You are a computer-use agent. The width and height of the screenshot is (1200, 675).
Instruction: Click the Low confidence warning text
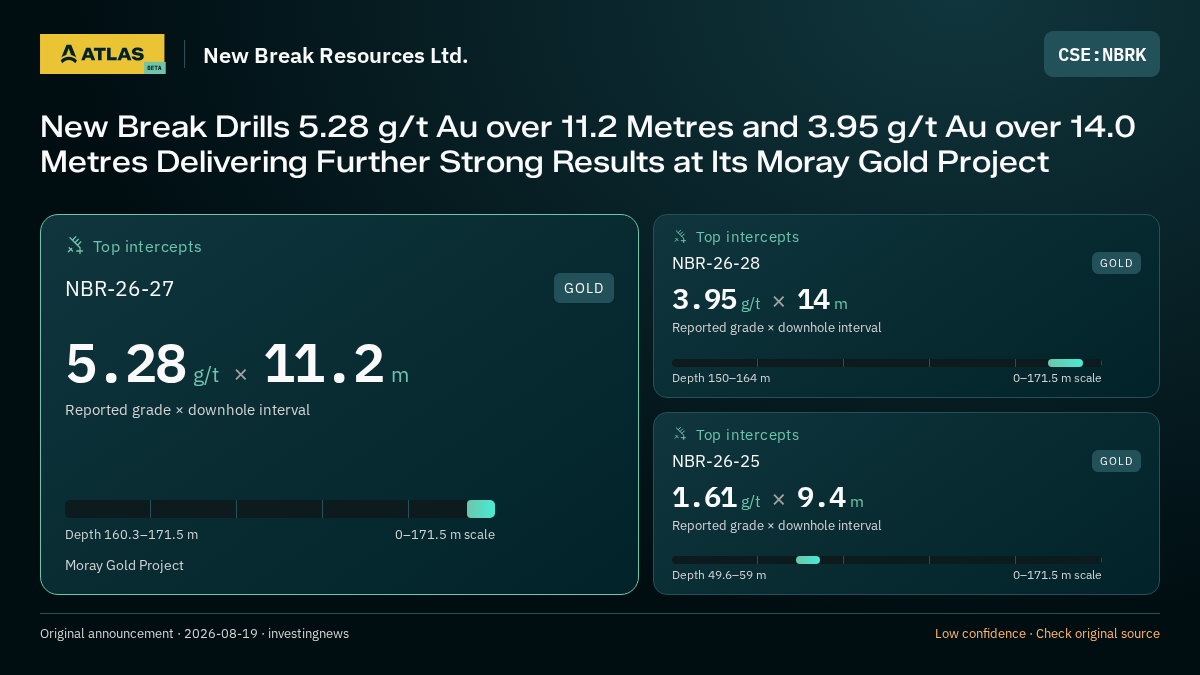(980, 634)
